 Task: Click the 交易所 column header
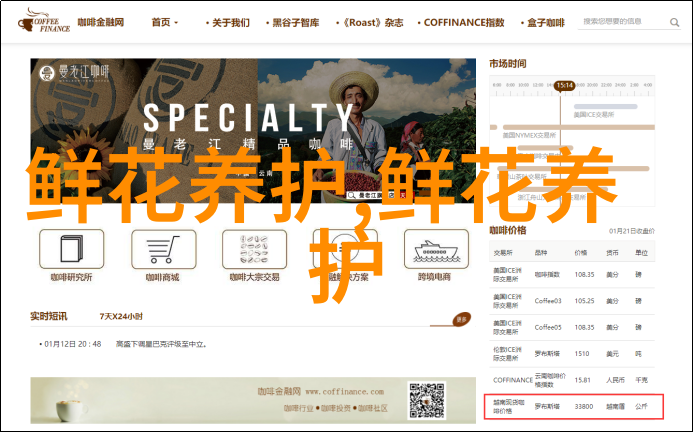coord(503,253)
